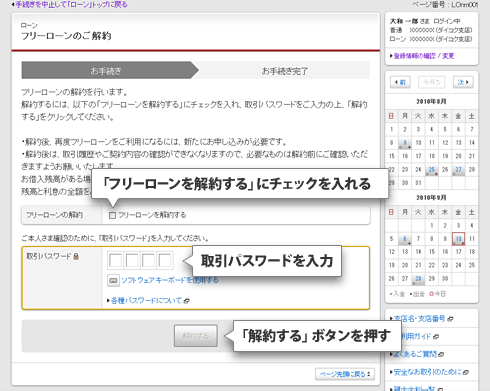Click the external-link icon beside 利用ガイド
The image size is (490, 391).
coord(436,337)
